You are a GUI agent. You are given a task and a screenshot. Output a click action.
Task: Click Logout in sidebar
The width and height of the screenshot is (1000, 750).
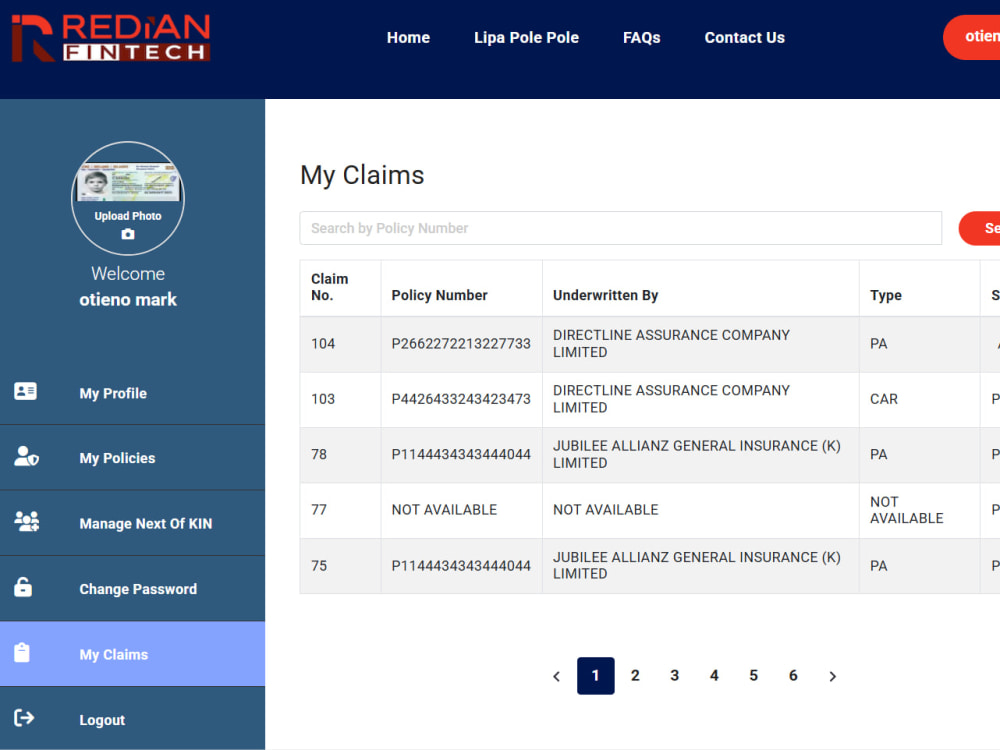click(x=132, y=719)
